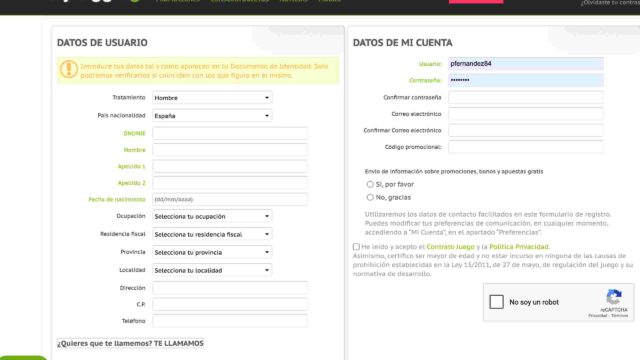Screen dimensions: 640x360
Task: Check the 'No soy un robot' box
Action: (x=496, y=302)
